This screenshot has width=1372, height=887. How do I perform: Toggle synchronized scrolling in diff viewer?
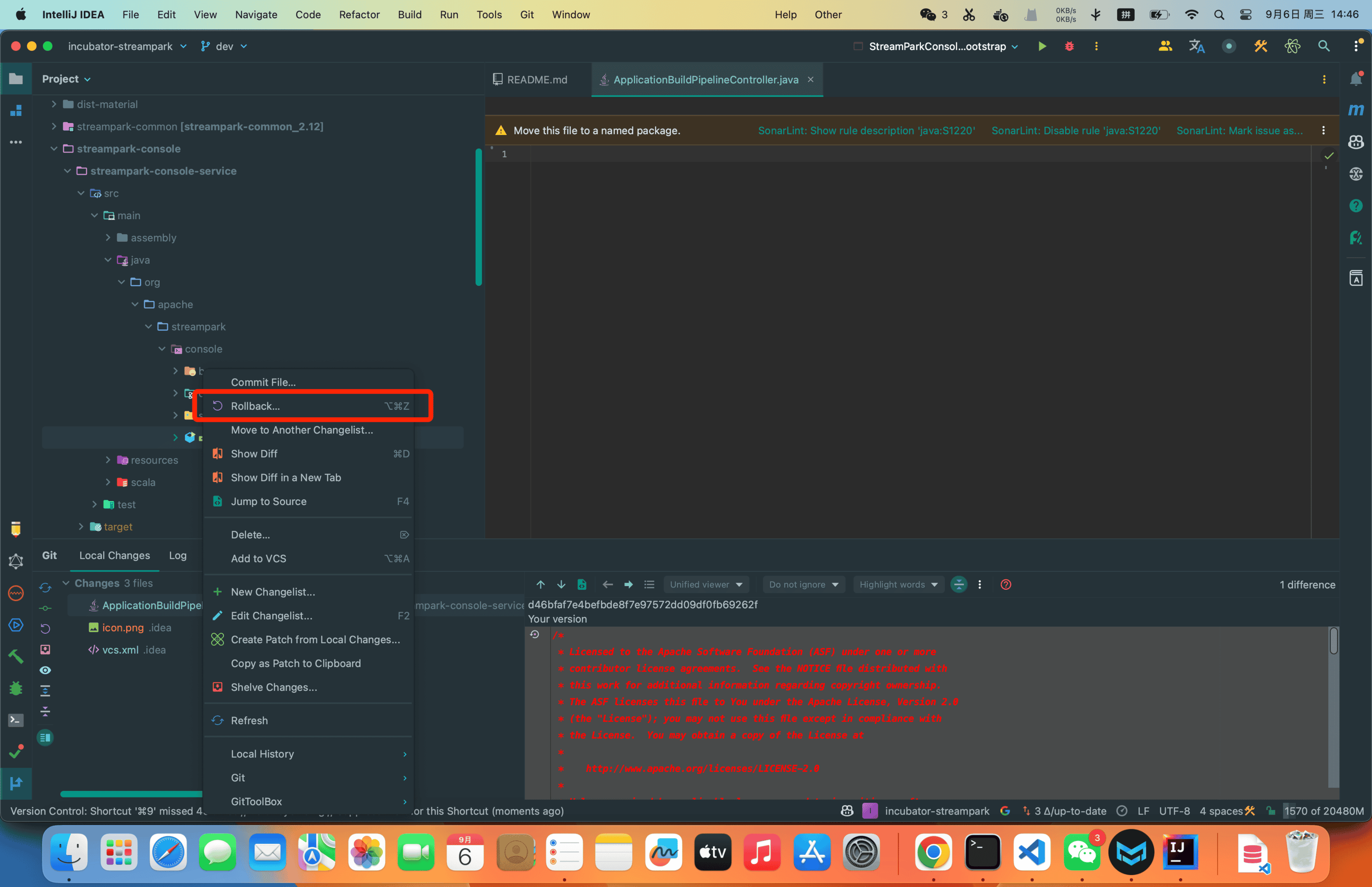[x=959, y=584]
